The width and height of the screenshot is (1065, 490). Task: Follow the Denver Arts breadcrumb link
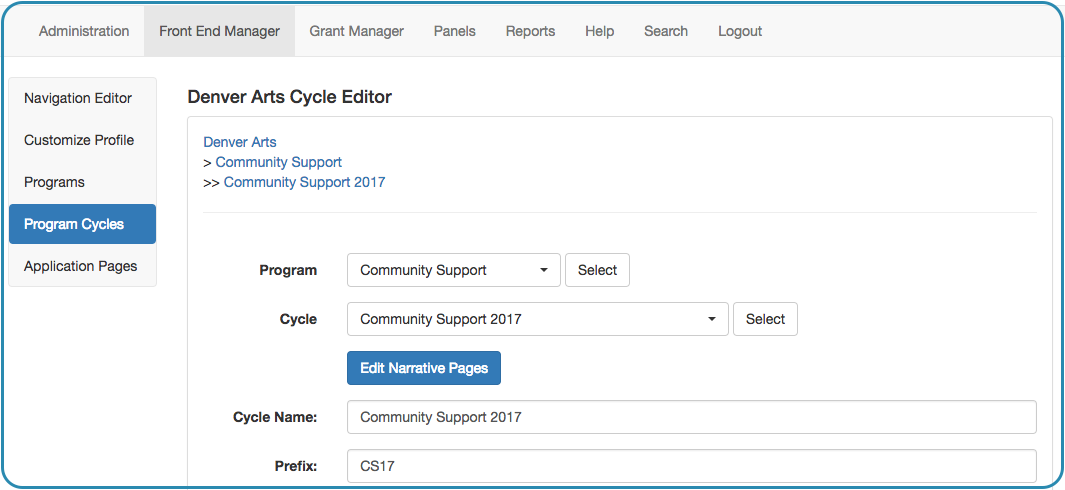[240, 142]
